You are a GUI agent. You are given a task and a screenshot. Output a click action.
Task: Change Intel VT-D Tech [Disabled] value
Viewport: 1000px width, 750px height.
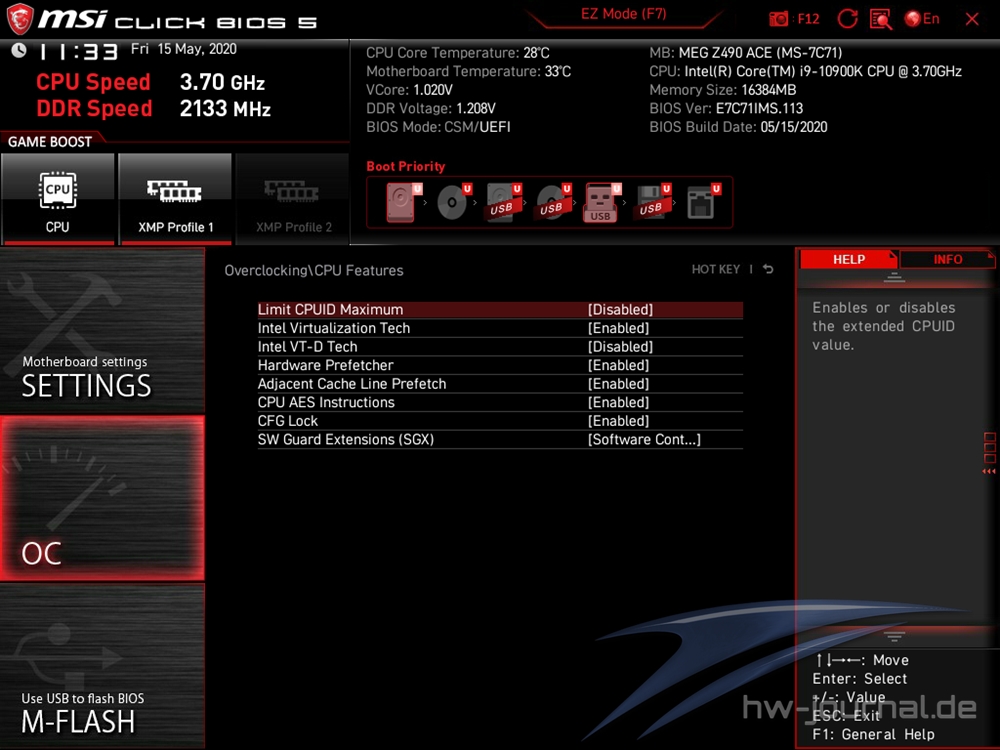tap(620, 346)
